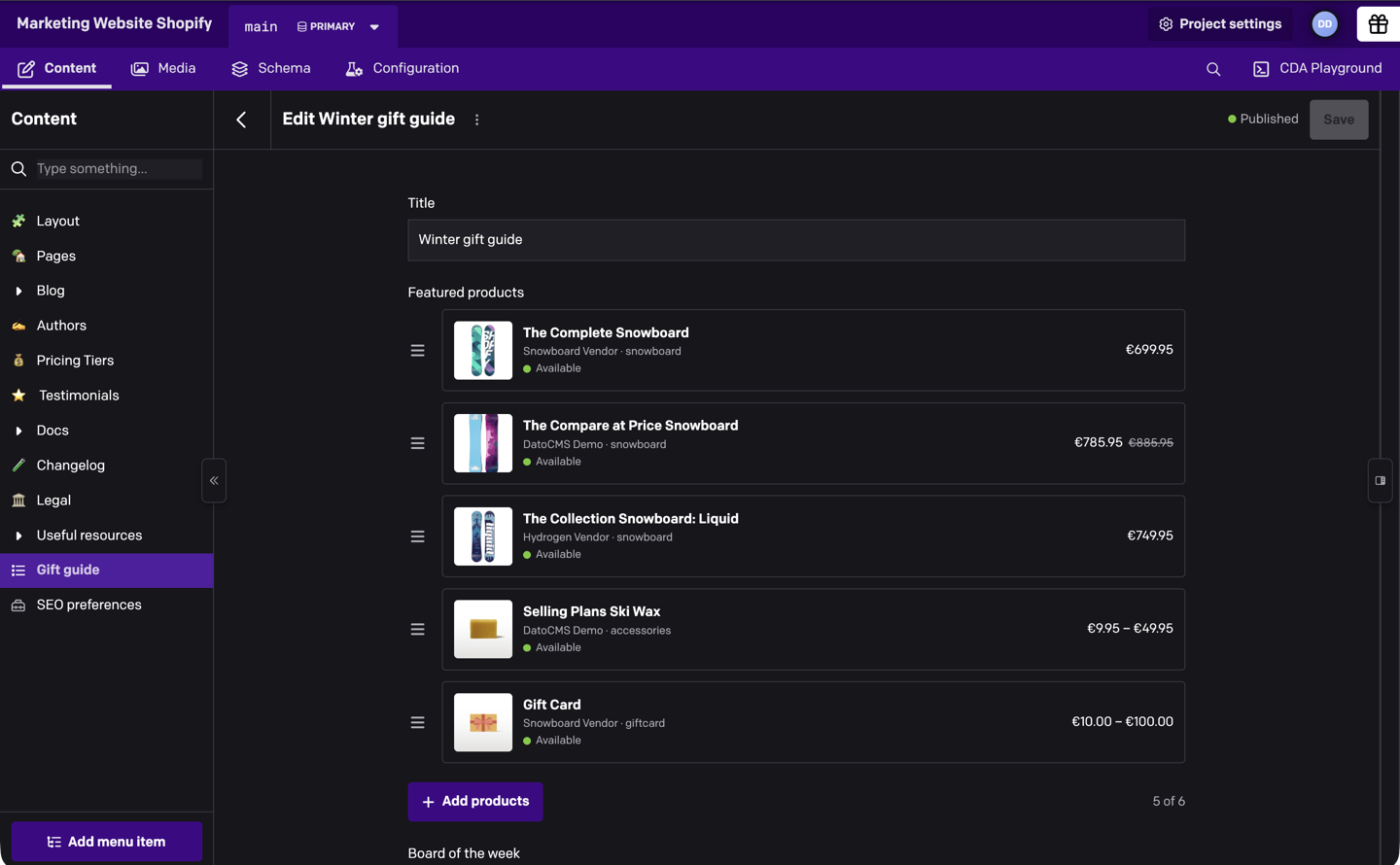Click the Add products button
The width and height of the screenshot is (1400, 865).
click(475, 802)
